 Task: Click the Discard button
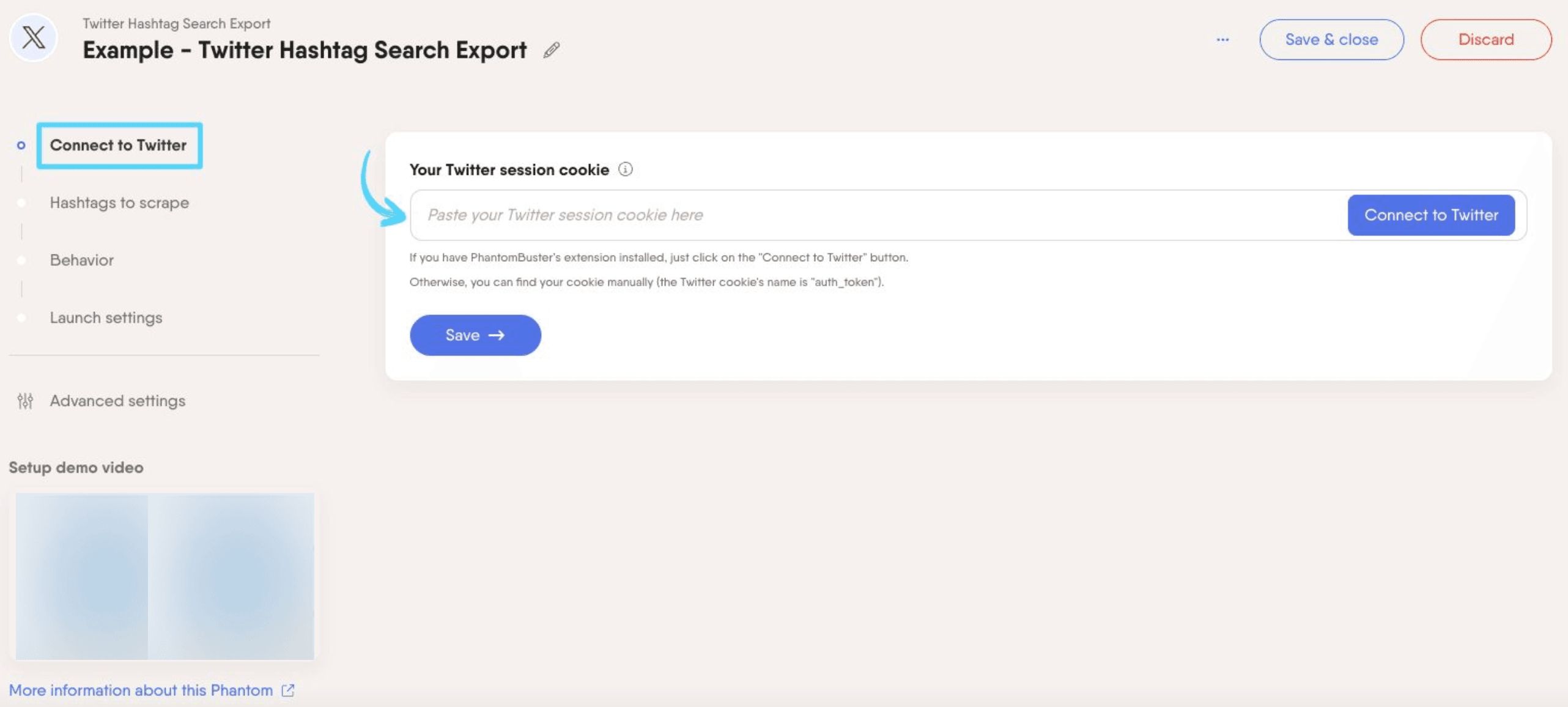tap(1486, 40)
